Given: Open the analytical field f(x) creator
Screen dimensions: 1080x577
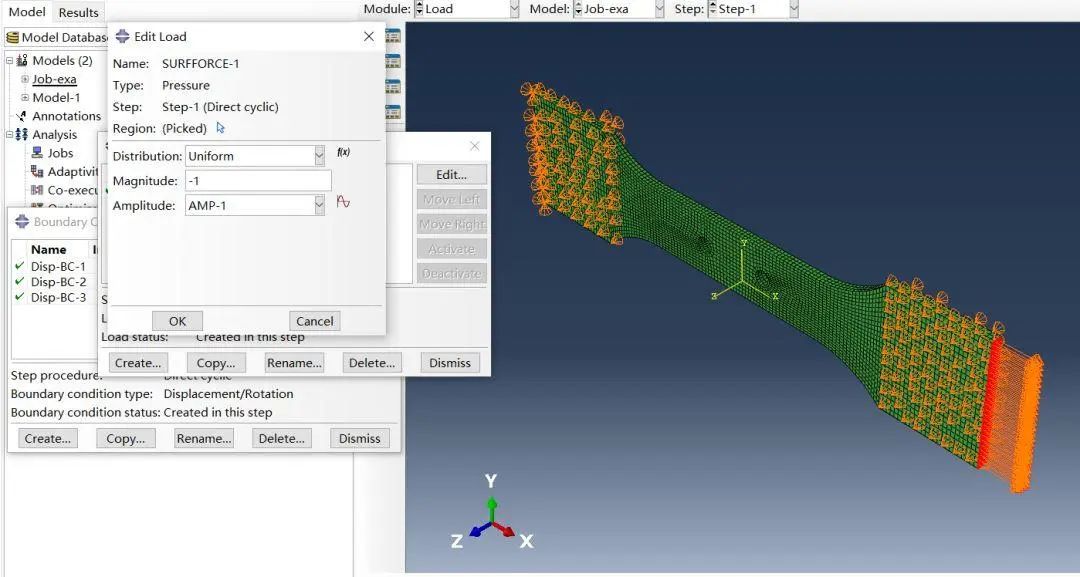Looking at the screenshot, I should [343, 152].
